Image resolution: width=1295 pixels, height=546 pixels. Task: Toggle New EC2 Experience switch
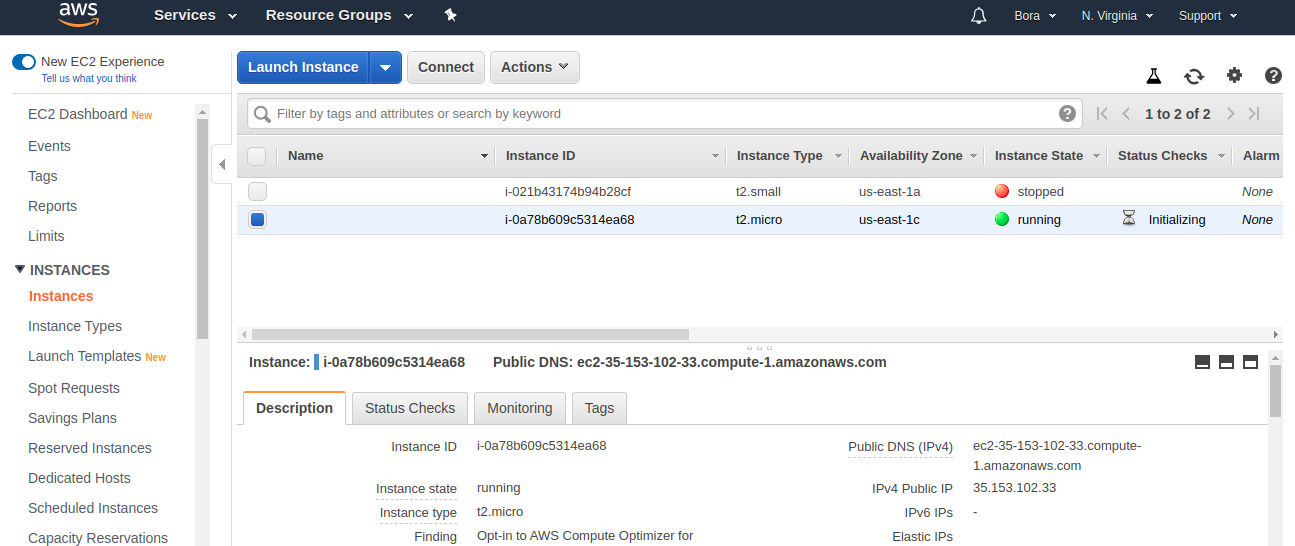point(24,62)
